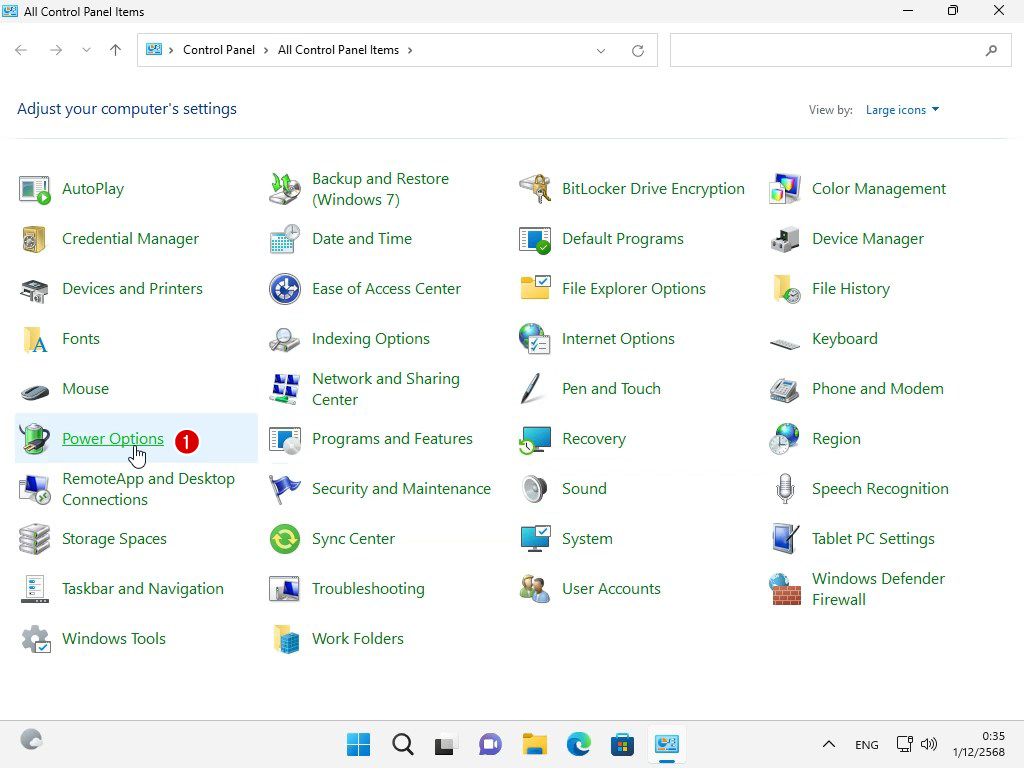Expand the address bar history dropdown
The height and width of the screenshot is (768, 1024).
[x=601, y=50]
